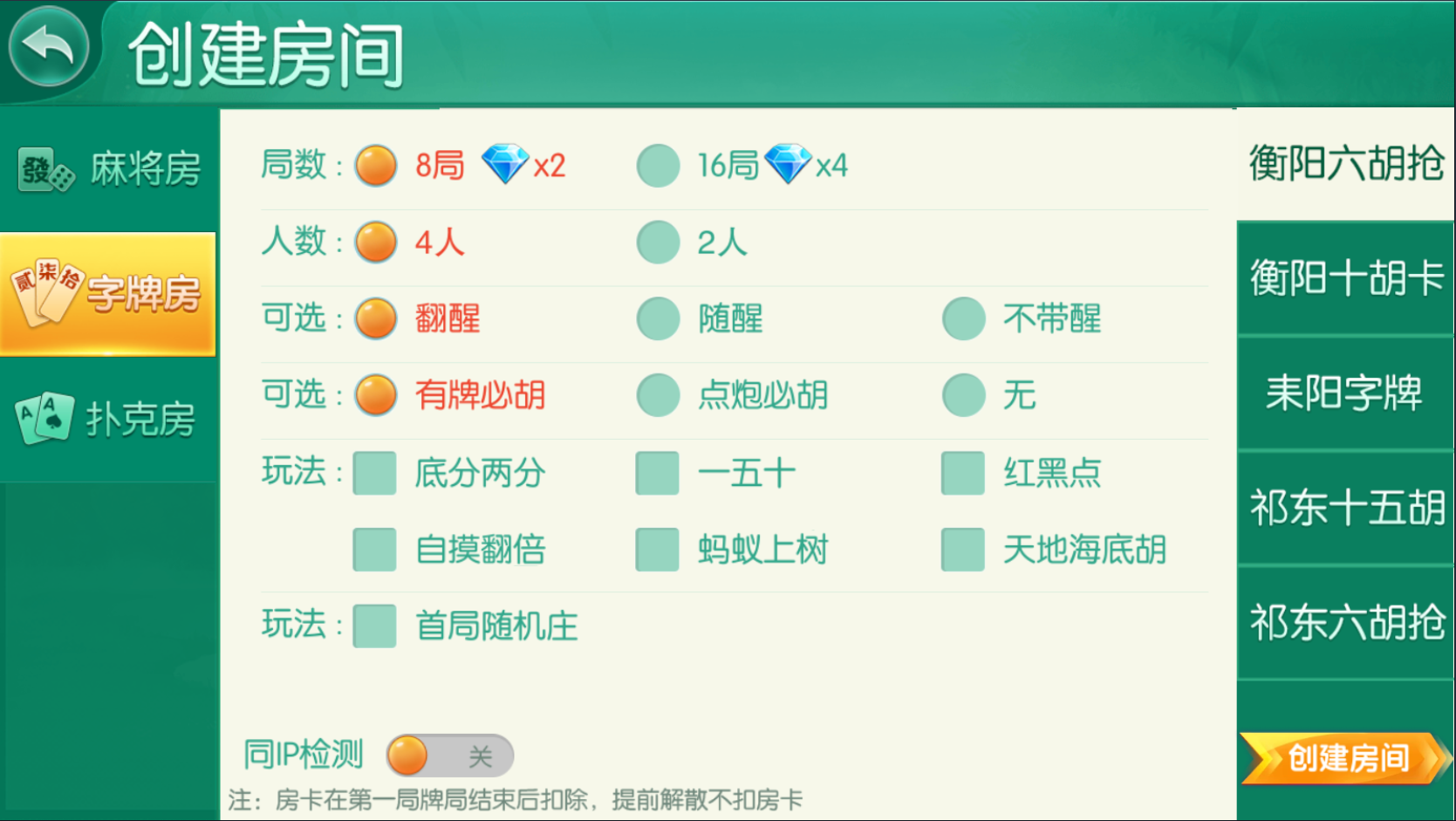Tick the 蚂蚁上树 checkbox
Screen dimensions: 1456x821
pos(658,550)
